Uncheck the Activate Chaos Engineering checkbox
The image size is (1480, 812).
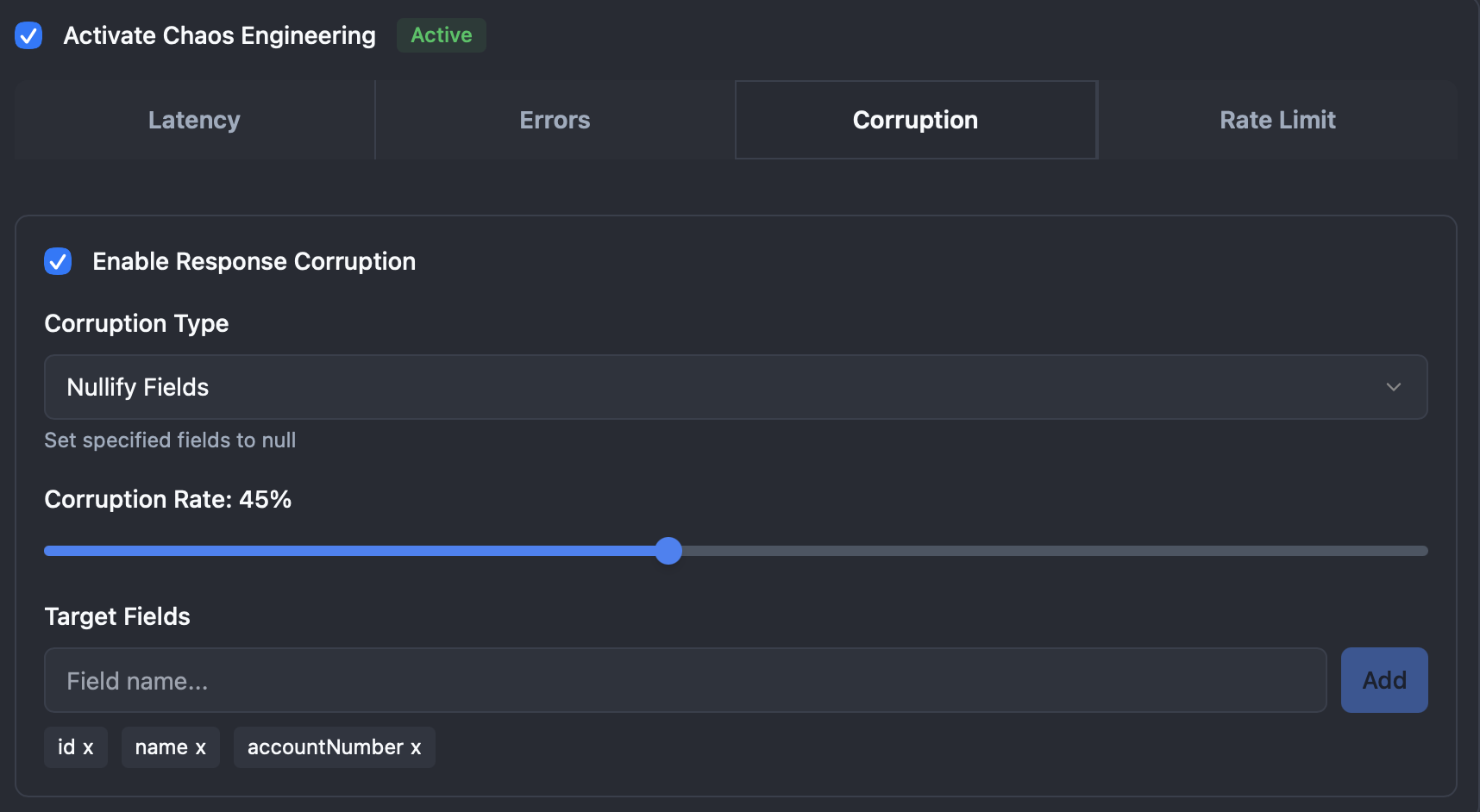(28, 35)
